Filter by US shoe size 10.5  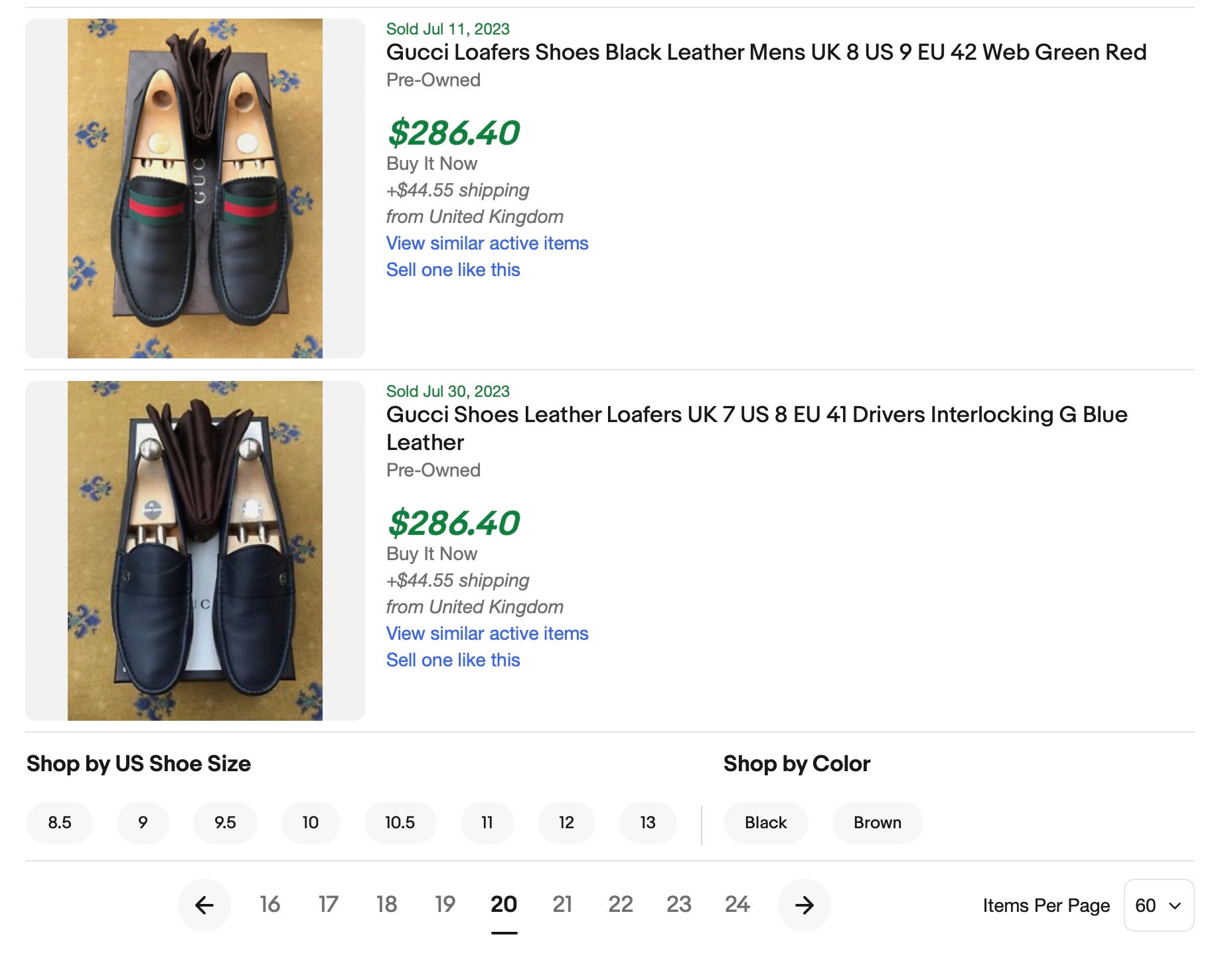click(400, 823)
